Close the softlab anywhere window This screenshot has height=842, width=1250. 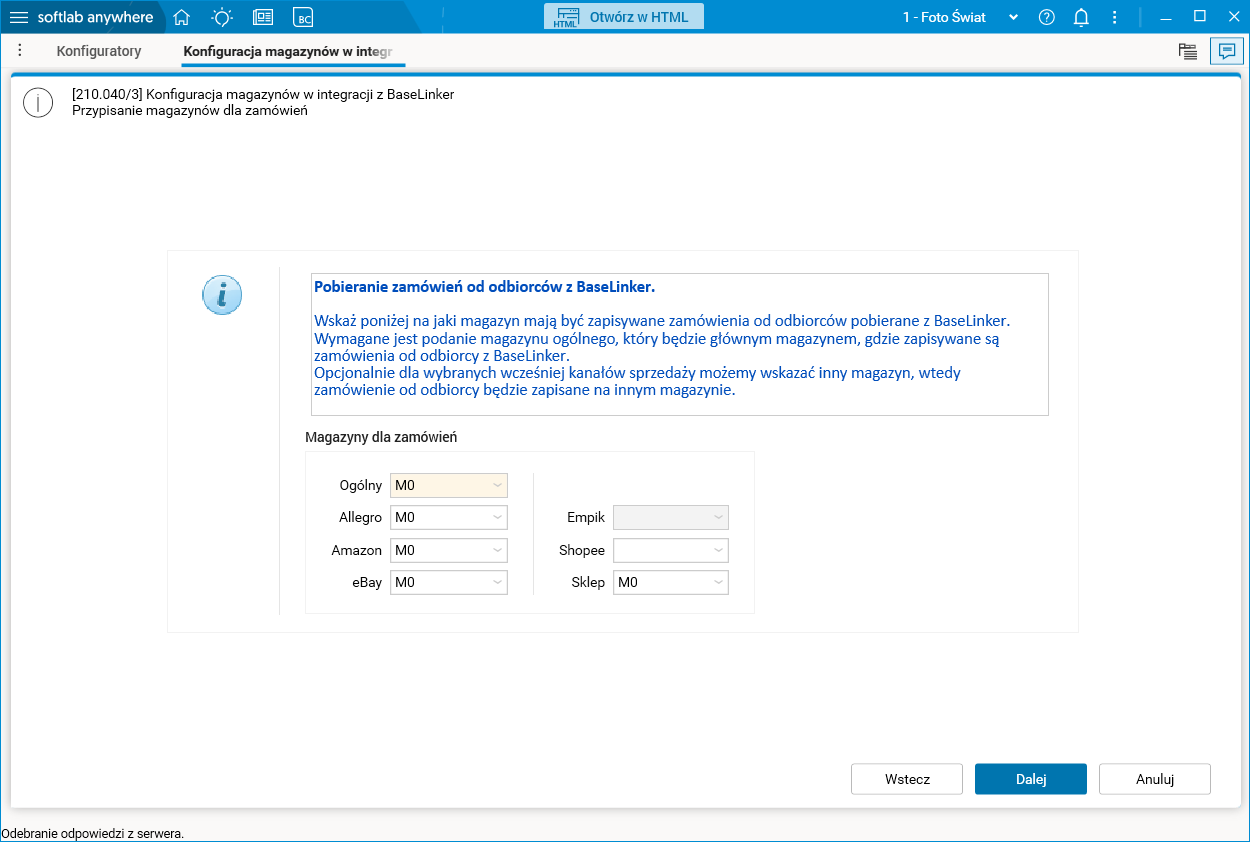coord(1232,16)
